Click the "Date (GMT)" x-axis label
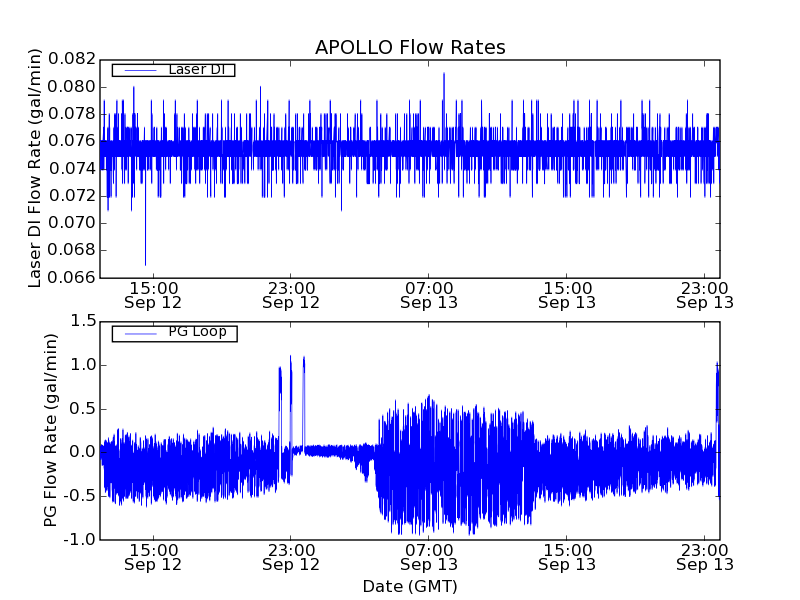Viewport: 800px width, 600px height. [410, 586]
